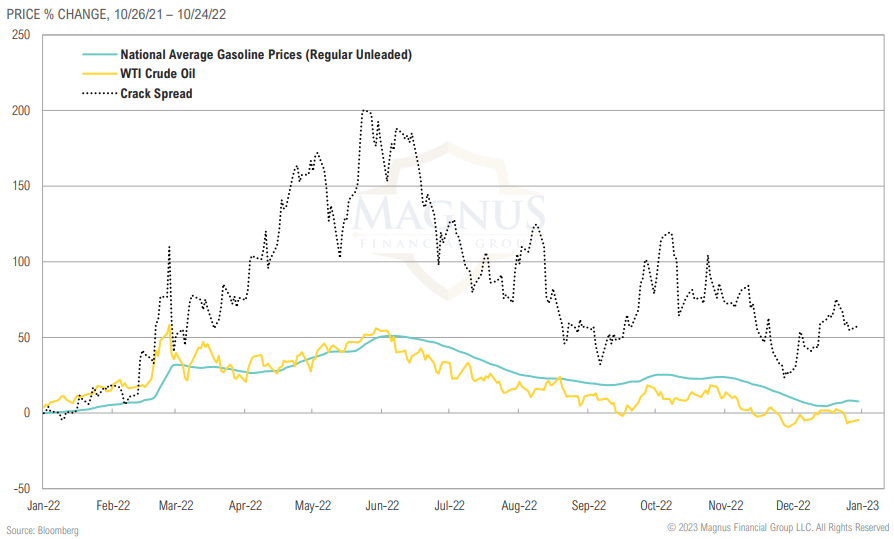The width and height of the screenshot is (894, 539).
Task: Click the -50 y-axis label
Action: tap(20, 489)
